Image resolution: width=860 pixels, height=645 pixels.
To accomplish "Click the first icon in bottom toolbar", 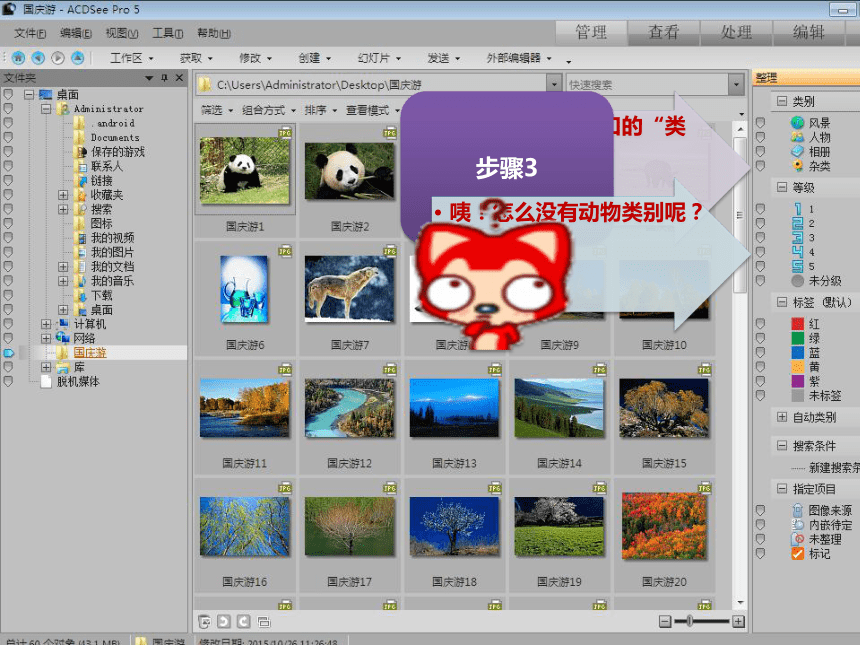I will (x=204, y=621).
